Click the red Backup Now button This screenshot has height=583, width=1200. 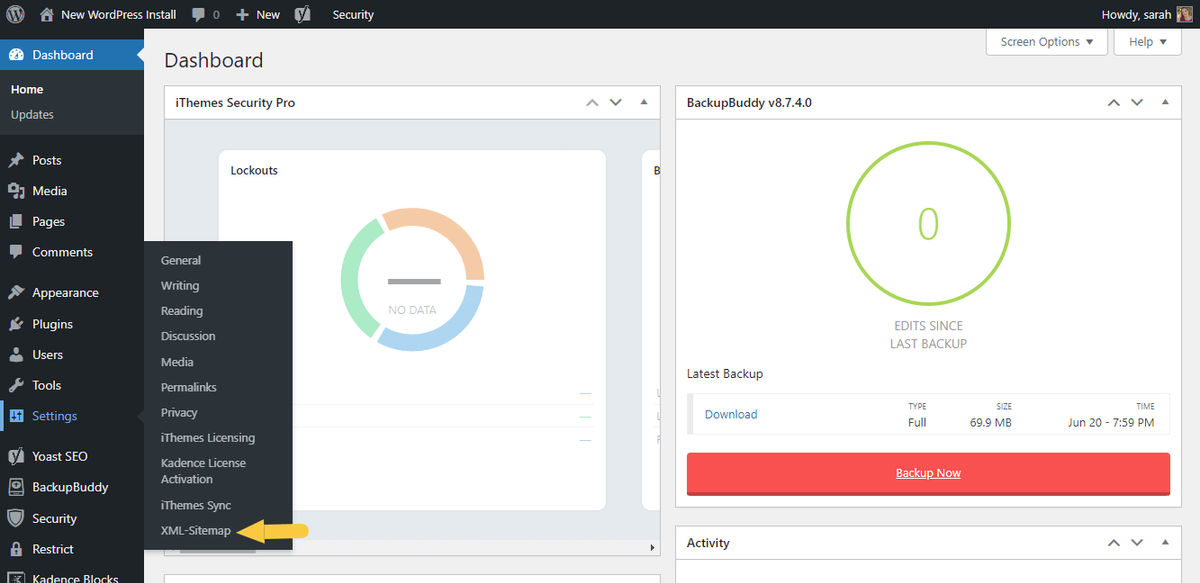[928, 473]
